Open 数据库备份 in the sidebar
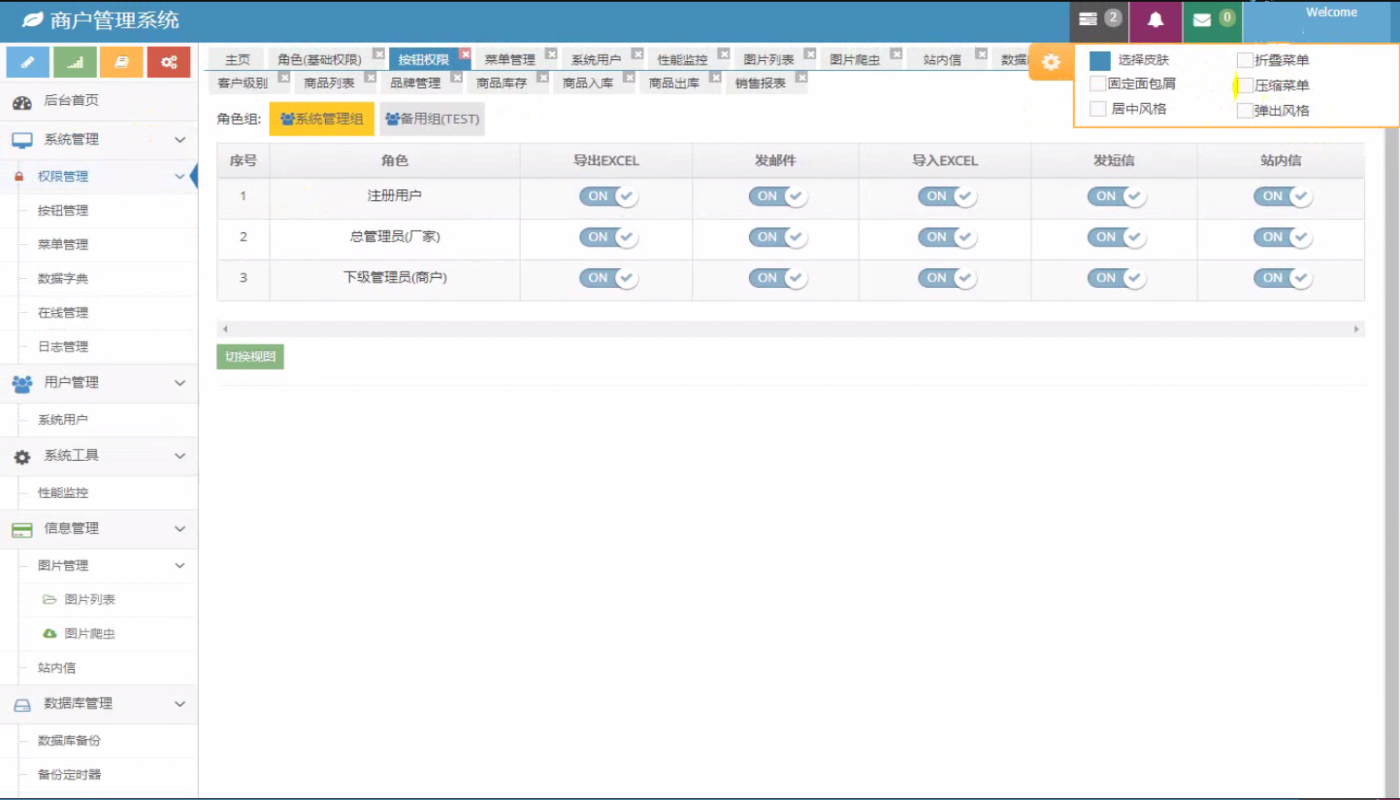Screen dimensions: 1400x800 click(x=69, y=741)
